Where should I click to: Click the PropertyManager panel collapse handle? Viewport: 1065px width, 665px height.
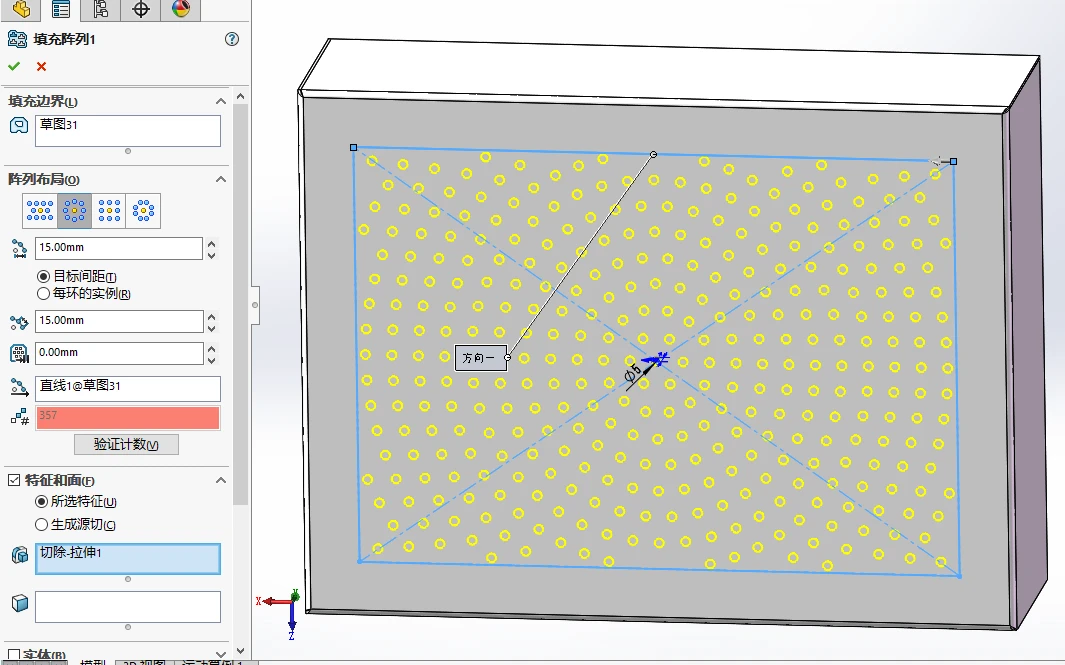[x=255, y=305]
